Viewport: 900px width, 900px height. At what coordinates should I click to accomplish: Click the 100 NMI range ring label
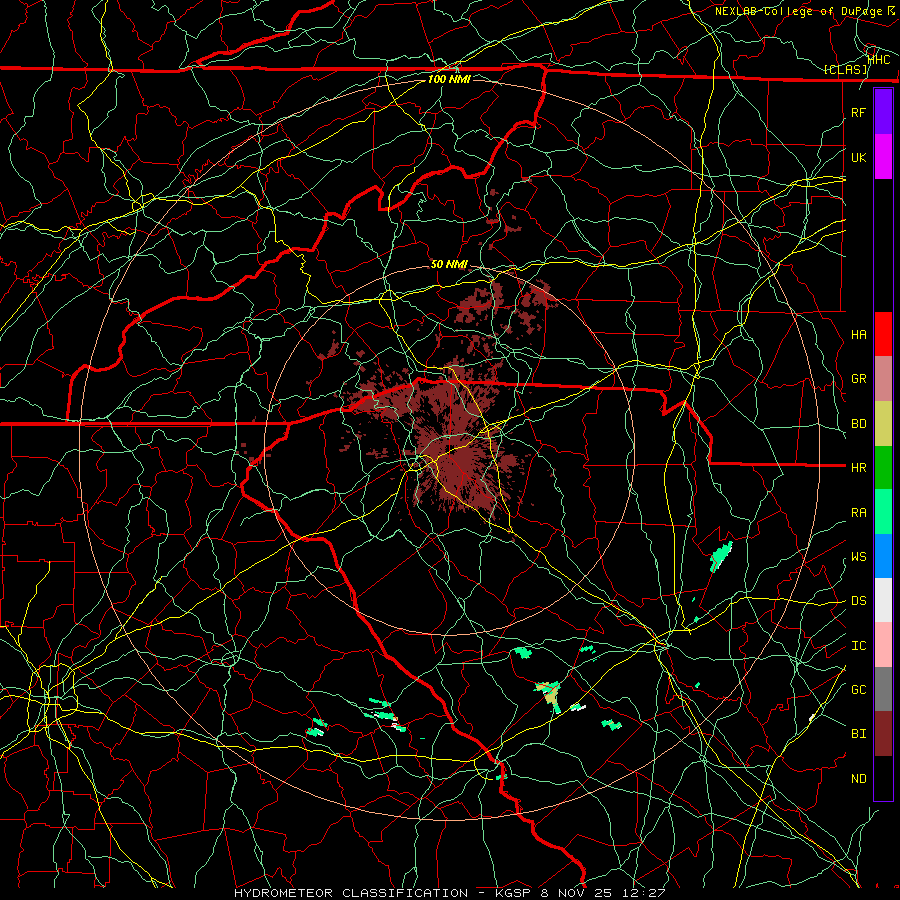pyautogui.click(x=449, y=79)
